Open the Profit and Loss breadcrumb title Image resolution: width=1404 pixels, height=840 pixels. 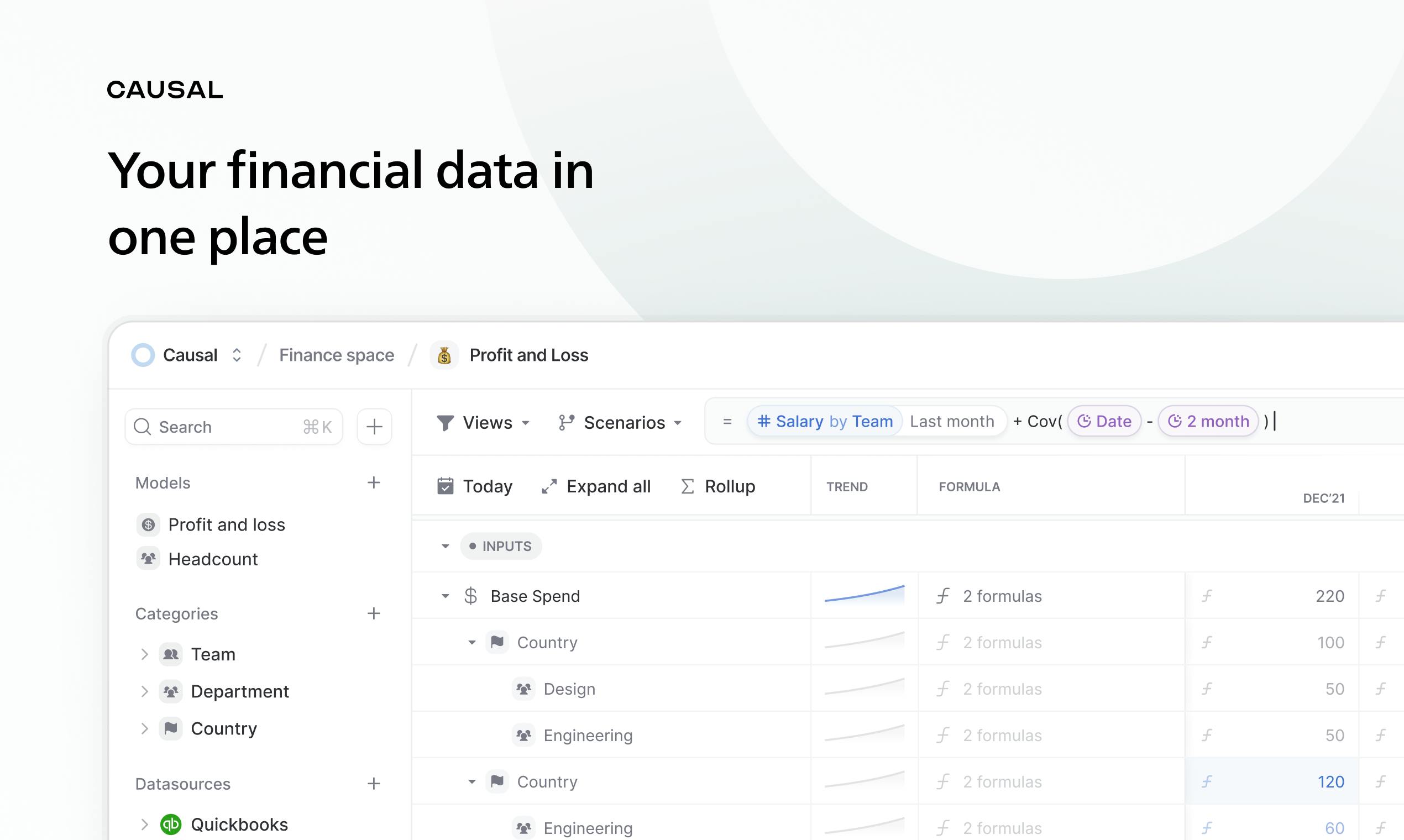point(529,355)
